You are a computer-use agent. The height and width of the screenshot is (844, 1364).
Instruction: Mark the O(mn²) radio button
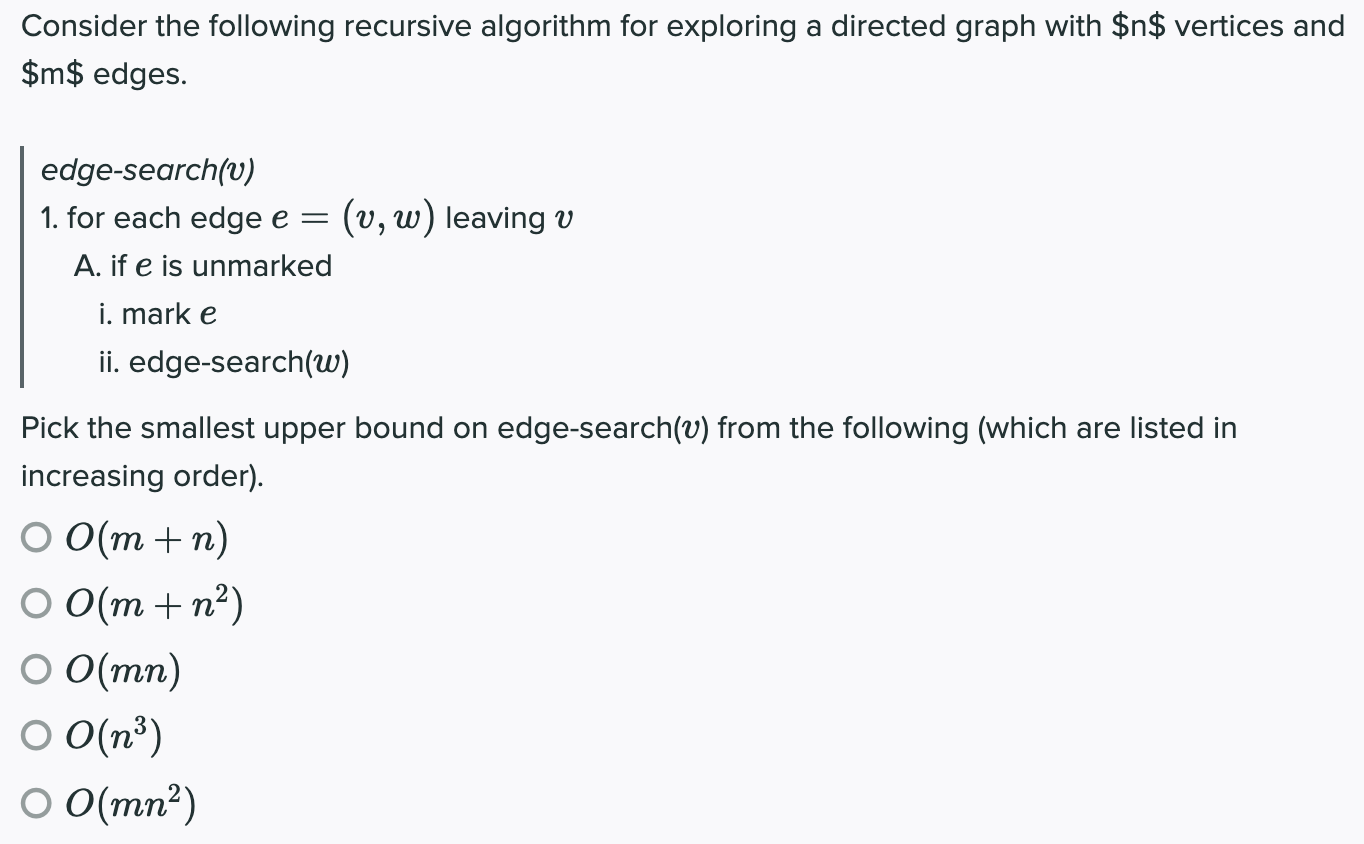[36, 802]
